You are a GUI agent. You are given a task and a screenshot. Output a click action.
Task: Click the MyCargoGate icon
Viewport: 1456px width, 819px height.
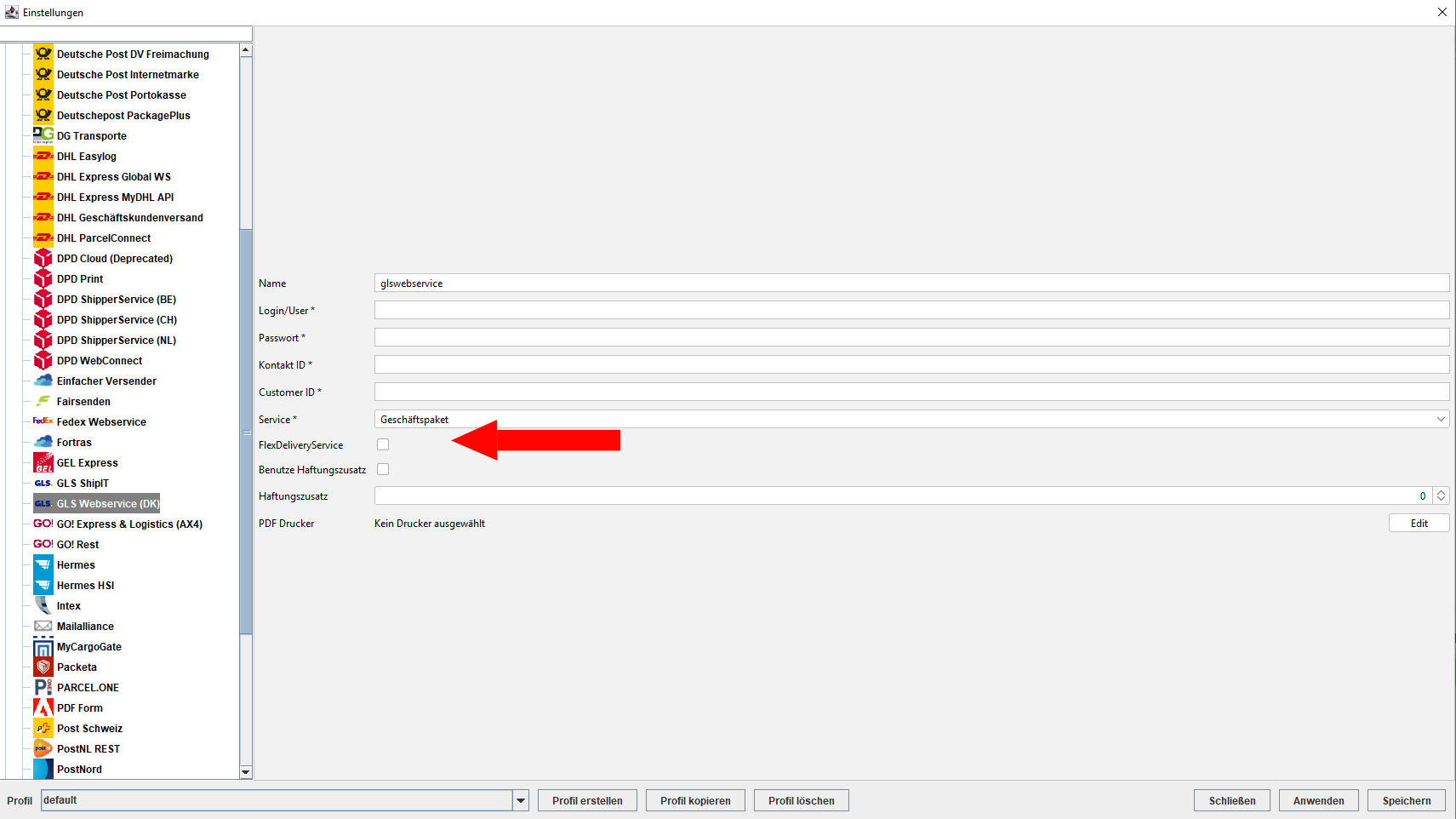(x=43, y=646)
